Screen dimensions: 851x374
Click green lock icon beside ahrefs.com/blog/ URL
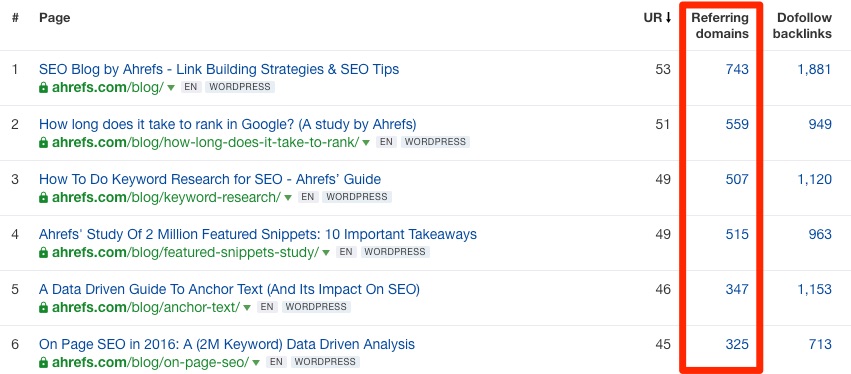[x=43, y=87]
